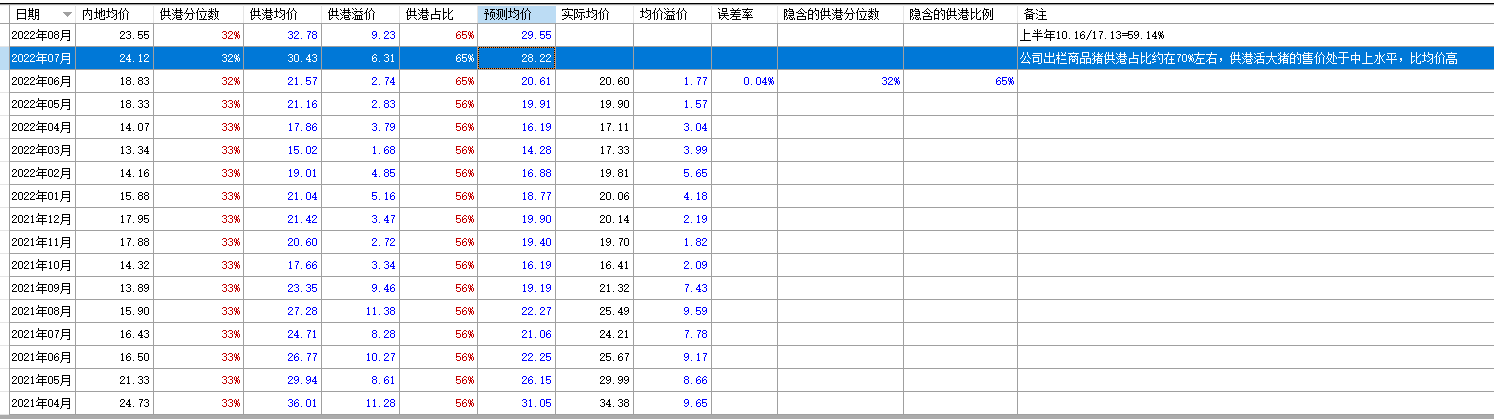Image resolution: width=1494 pixels, height=419 pixels.
Task: Click 实际均价 value 20.60
Action: tap(594, 81)
